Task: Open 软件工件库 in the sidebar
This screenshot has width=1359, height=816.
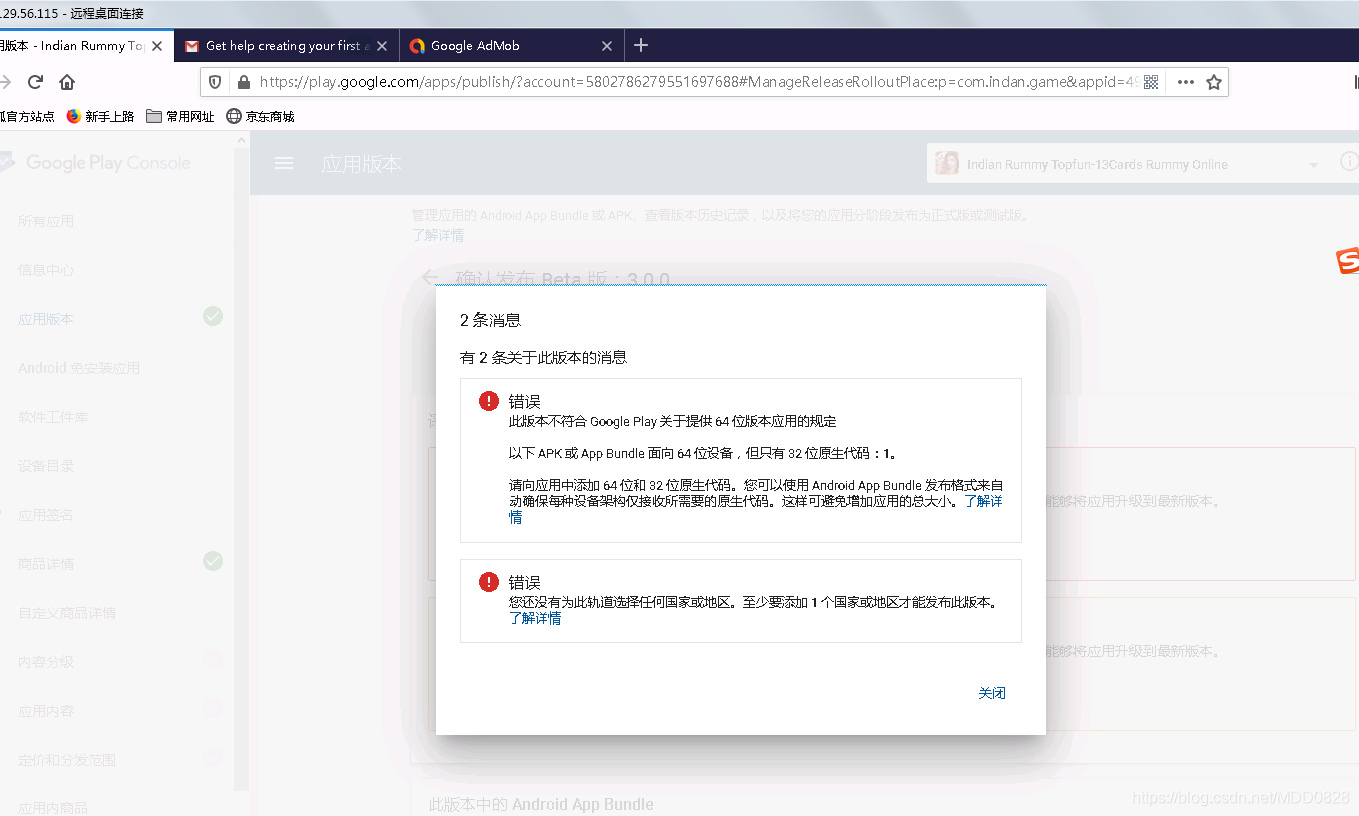Action: pos(53,417)
